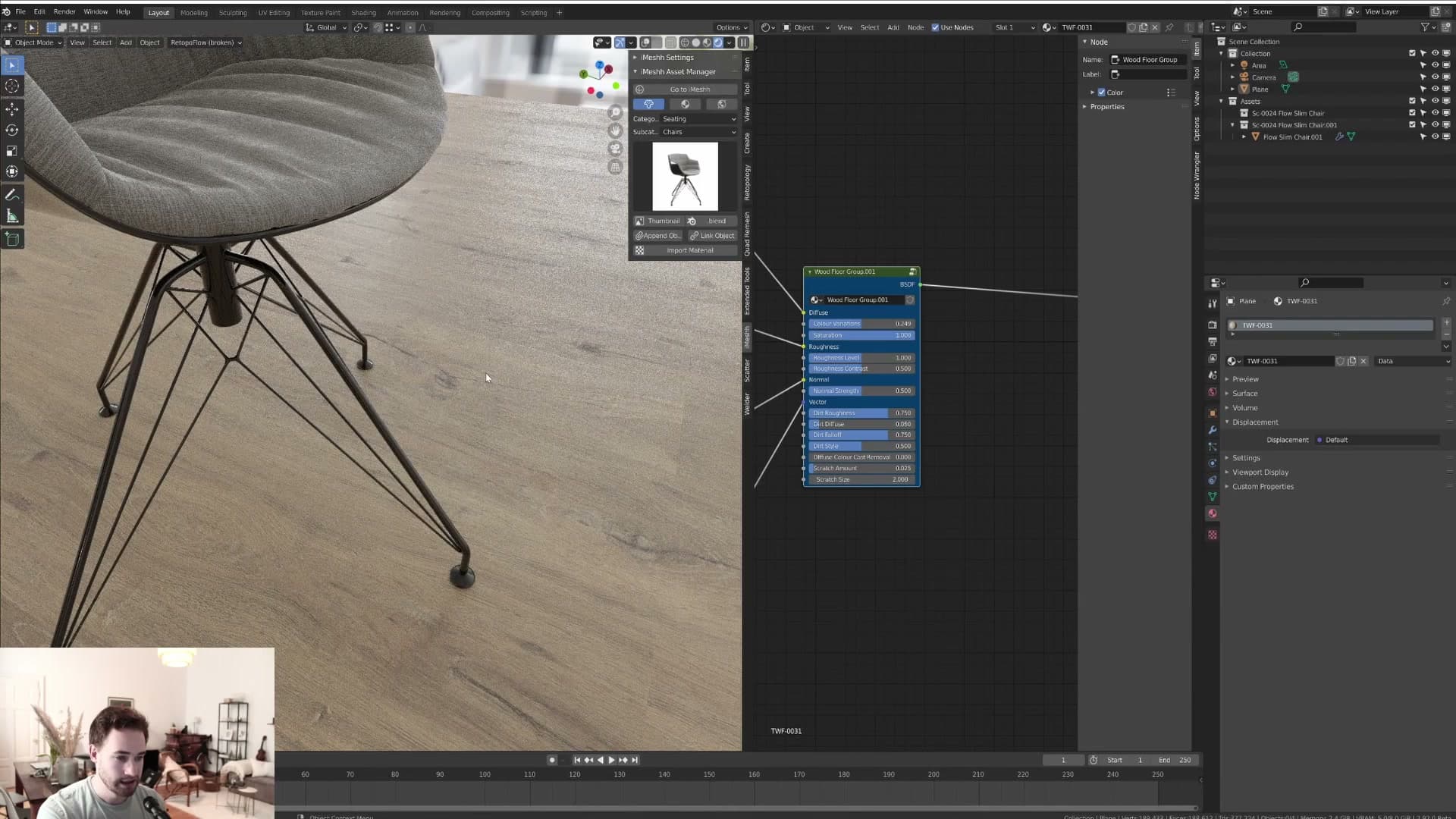Image resolution: width=1456 pixels, height=819 pixels.
Task: Hide the Camera object in viewport
Action: pos(1435,77)
